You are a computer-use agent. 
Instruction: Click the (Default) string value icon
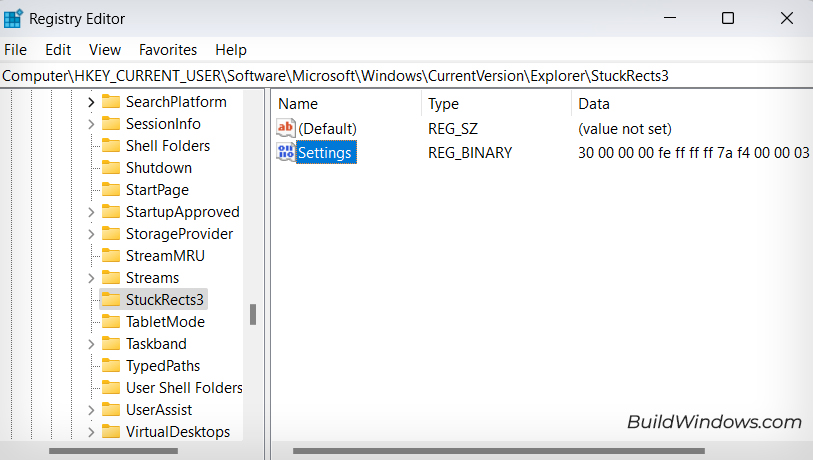point(286,128)
